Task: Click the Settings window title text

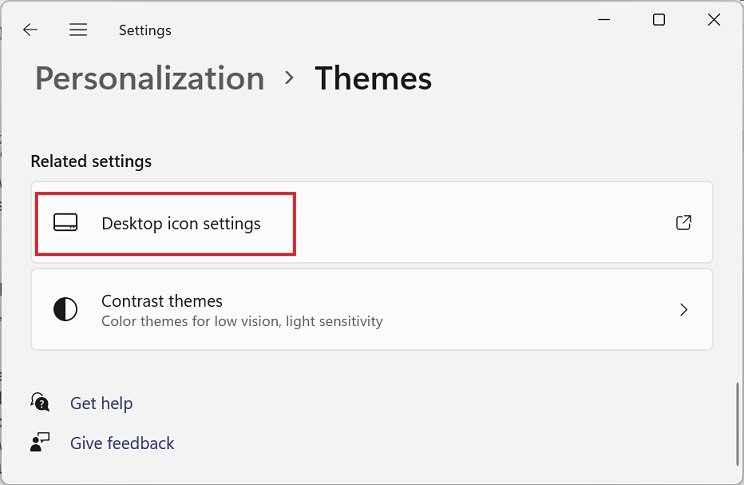Action: [145, 30]
